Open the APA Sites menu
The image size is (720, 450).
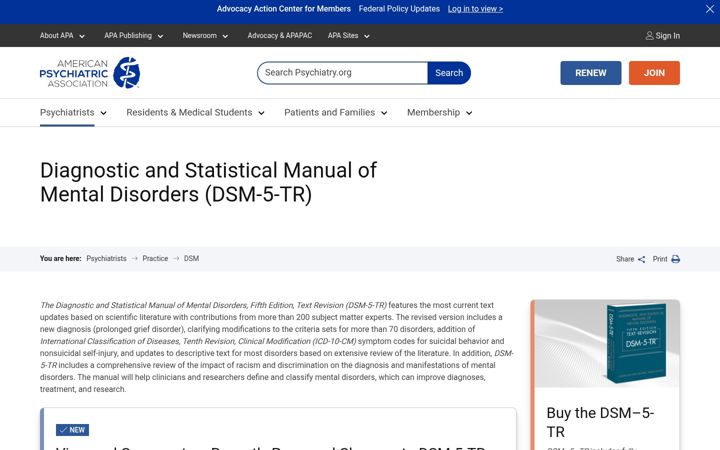point(343,35)
